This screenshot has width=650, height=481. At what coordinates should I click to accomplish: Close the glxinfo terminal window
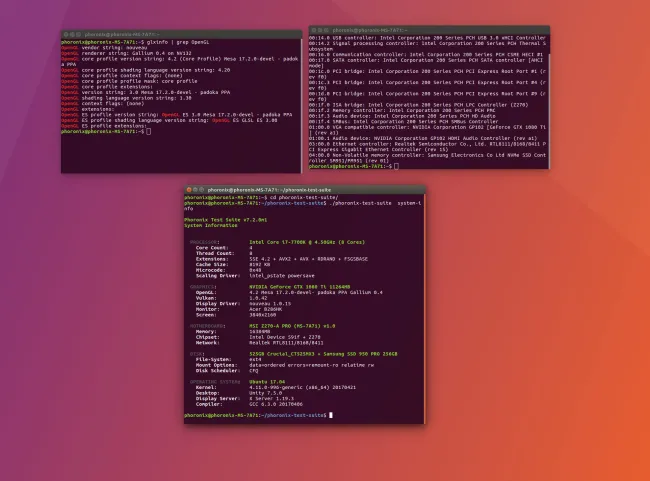pyautogui.click(x=66, y=34)
